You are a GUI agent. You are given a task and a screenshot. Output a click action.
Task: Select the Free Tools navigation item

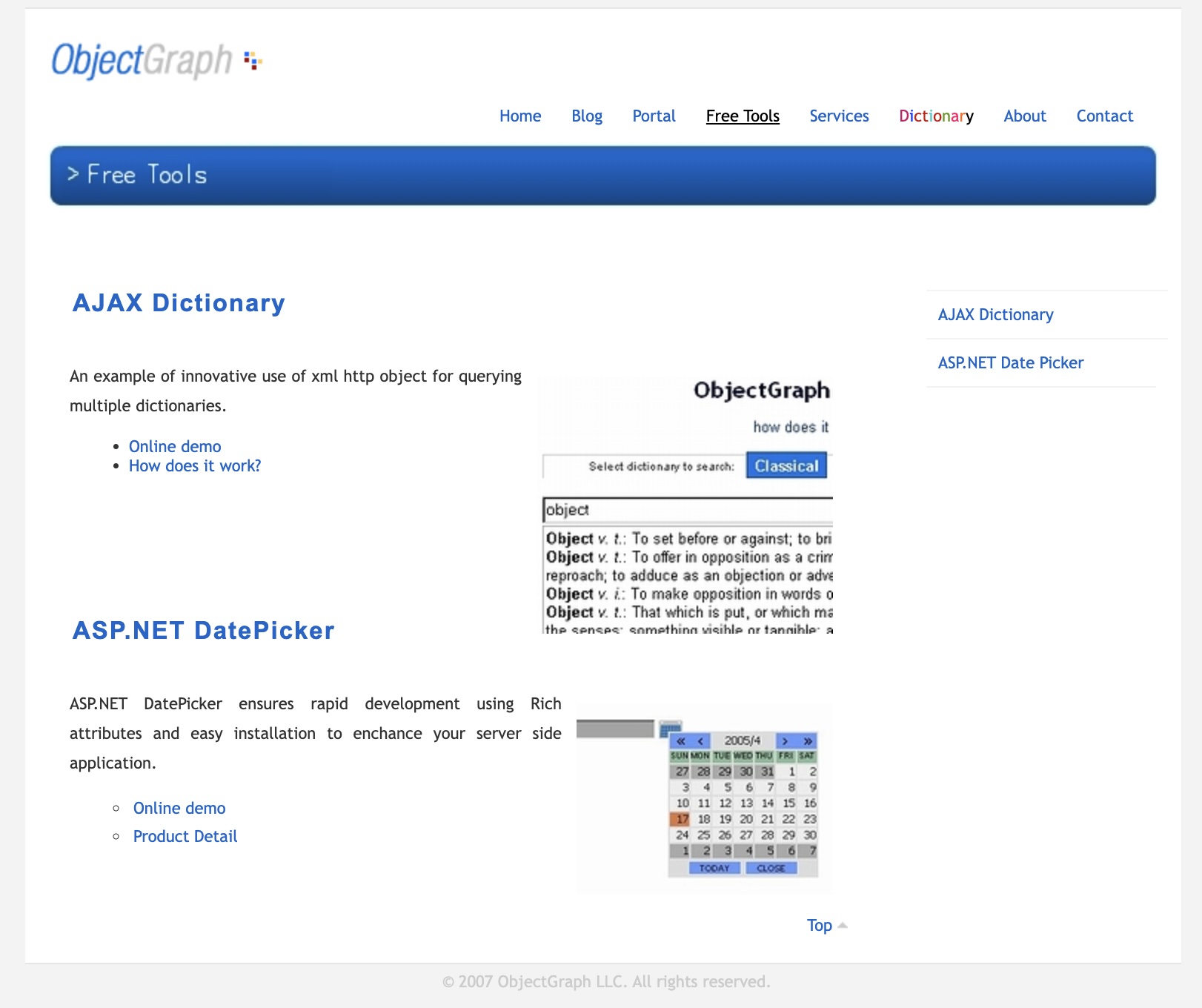click(x=743, y=116)
